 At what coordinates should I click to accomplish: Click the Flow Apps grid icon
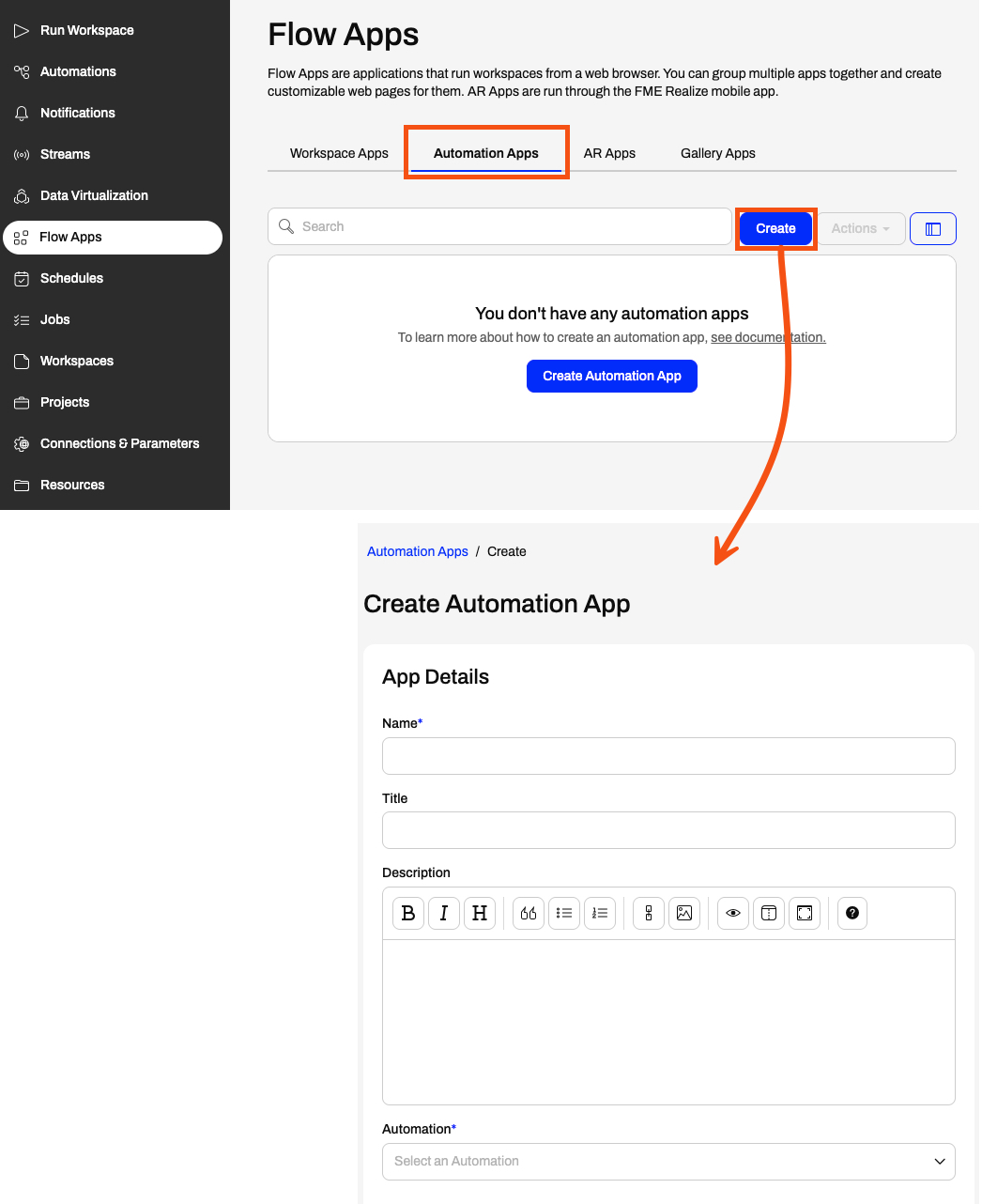(x=22, y=238)
